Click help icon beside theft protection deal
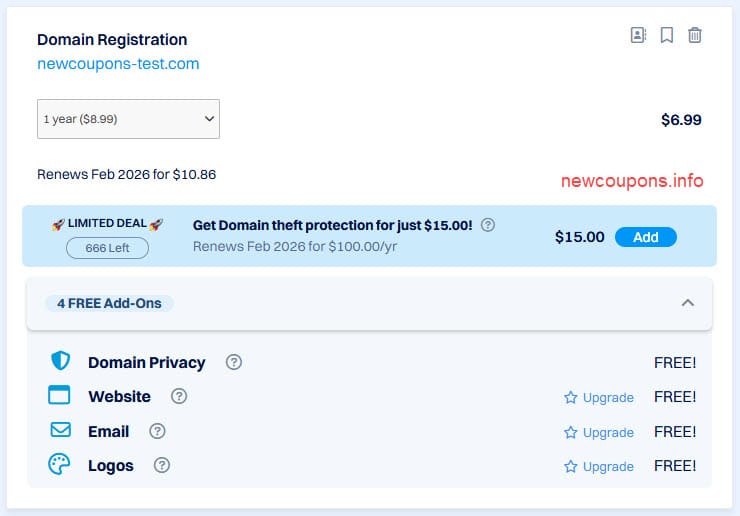Screen dimensions: 740x516 [488, 225]
